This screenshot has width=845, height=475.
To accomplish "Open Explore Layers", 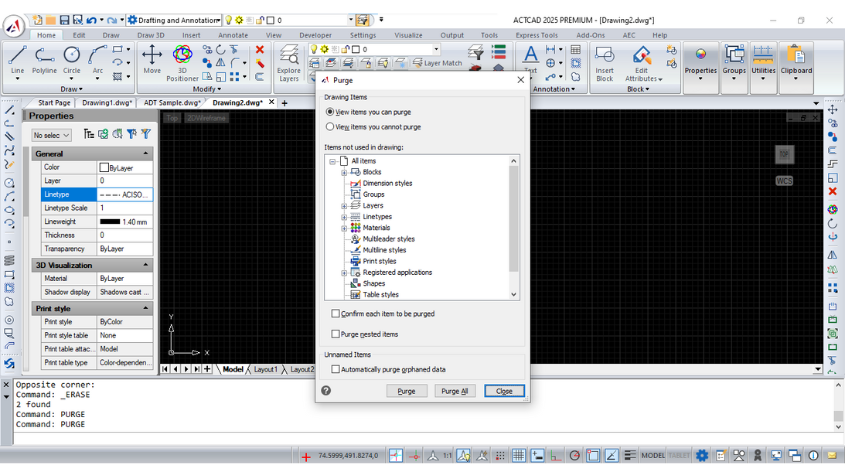I will [x=289, y=63].
